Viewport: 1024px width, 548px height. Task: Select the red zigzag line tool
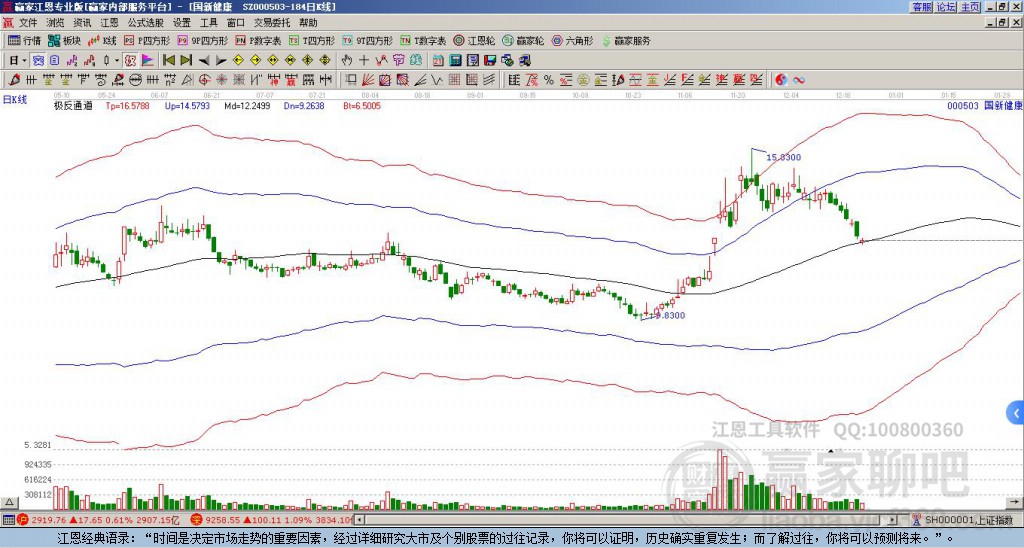pyautogui.click(x=381, y=61)
